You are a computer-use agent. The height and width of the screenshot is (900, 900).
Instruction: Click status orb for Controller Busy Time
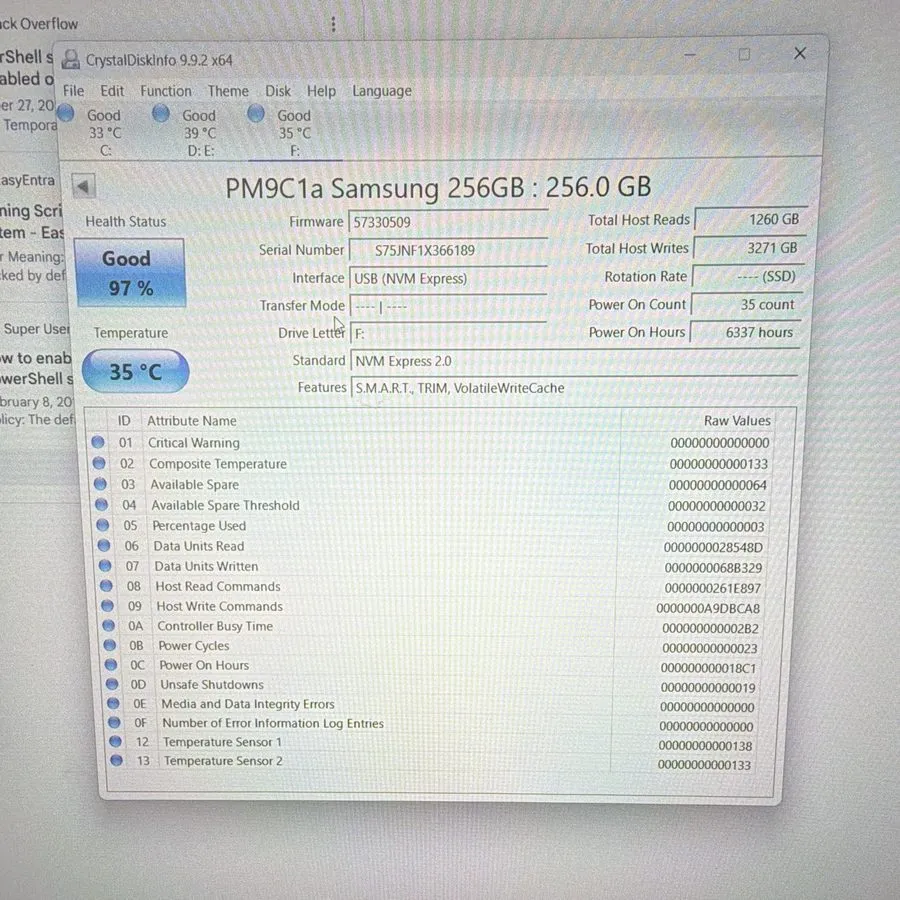[x=108, y=625]
